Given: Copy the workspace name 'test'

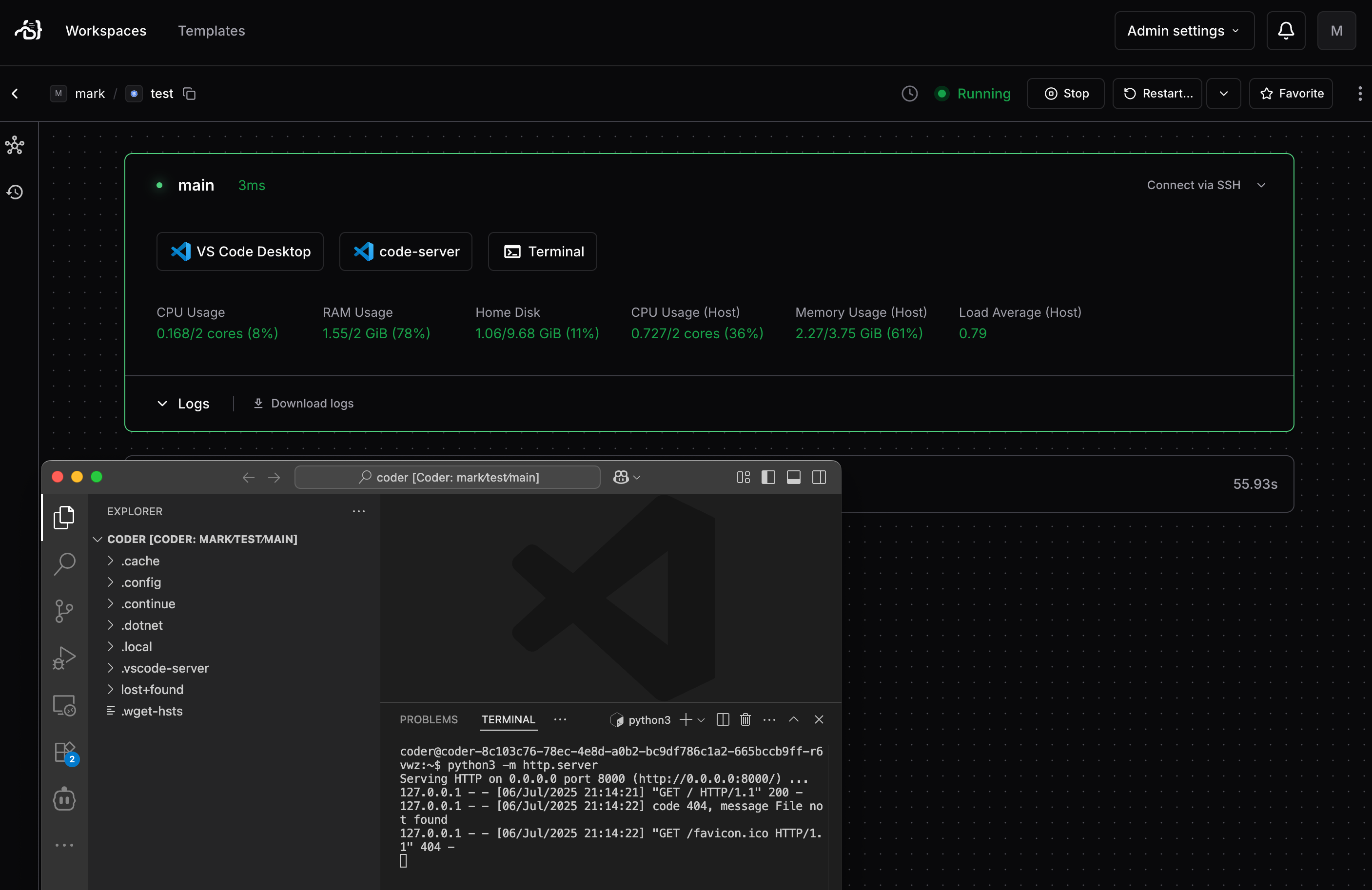Looking at the screenshot, I should (x=189, y=94).
